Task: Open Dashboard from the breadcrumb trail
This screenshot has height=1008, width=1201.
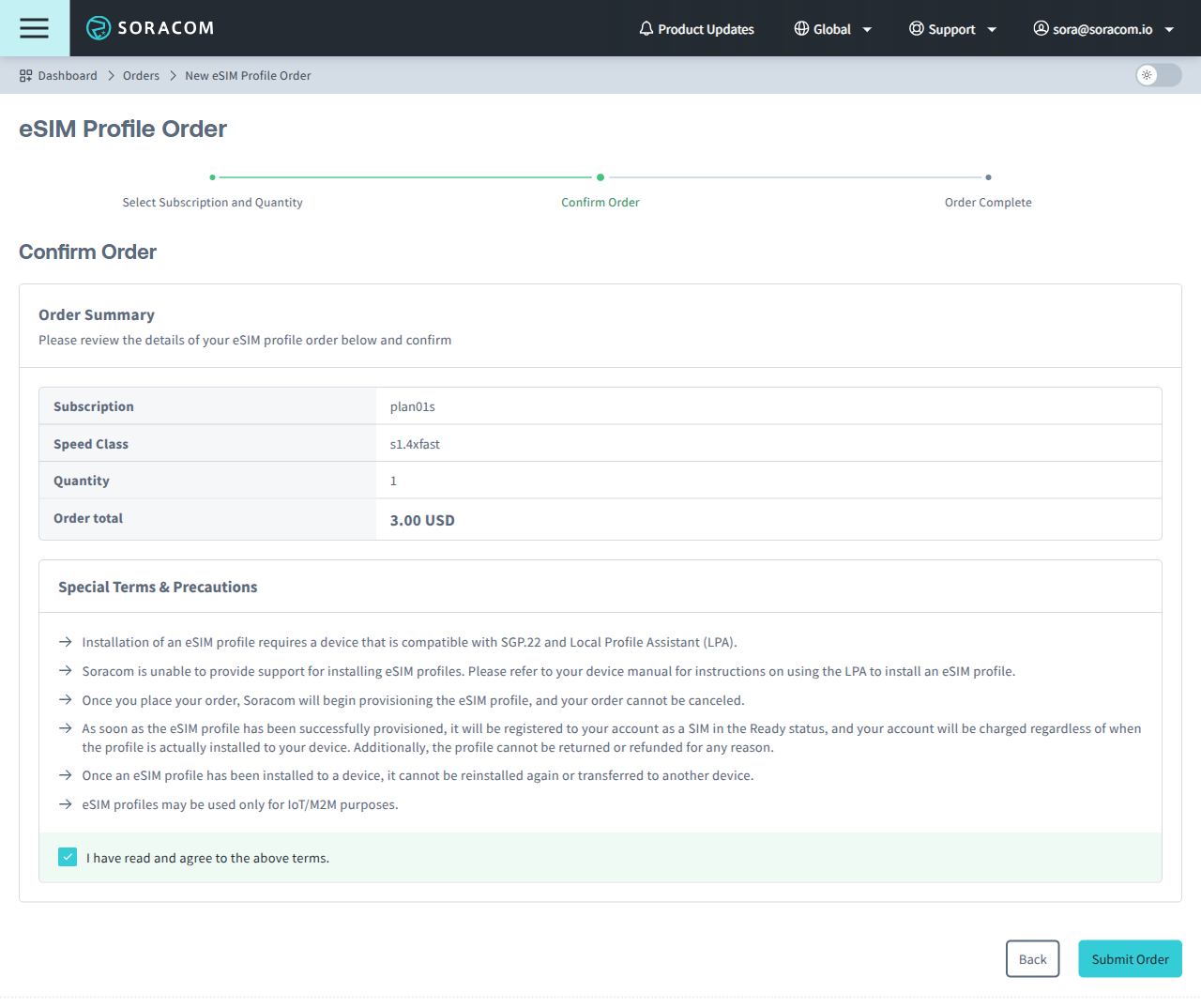Action: [68, 75]
